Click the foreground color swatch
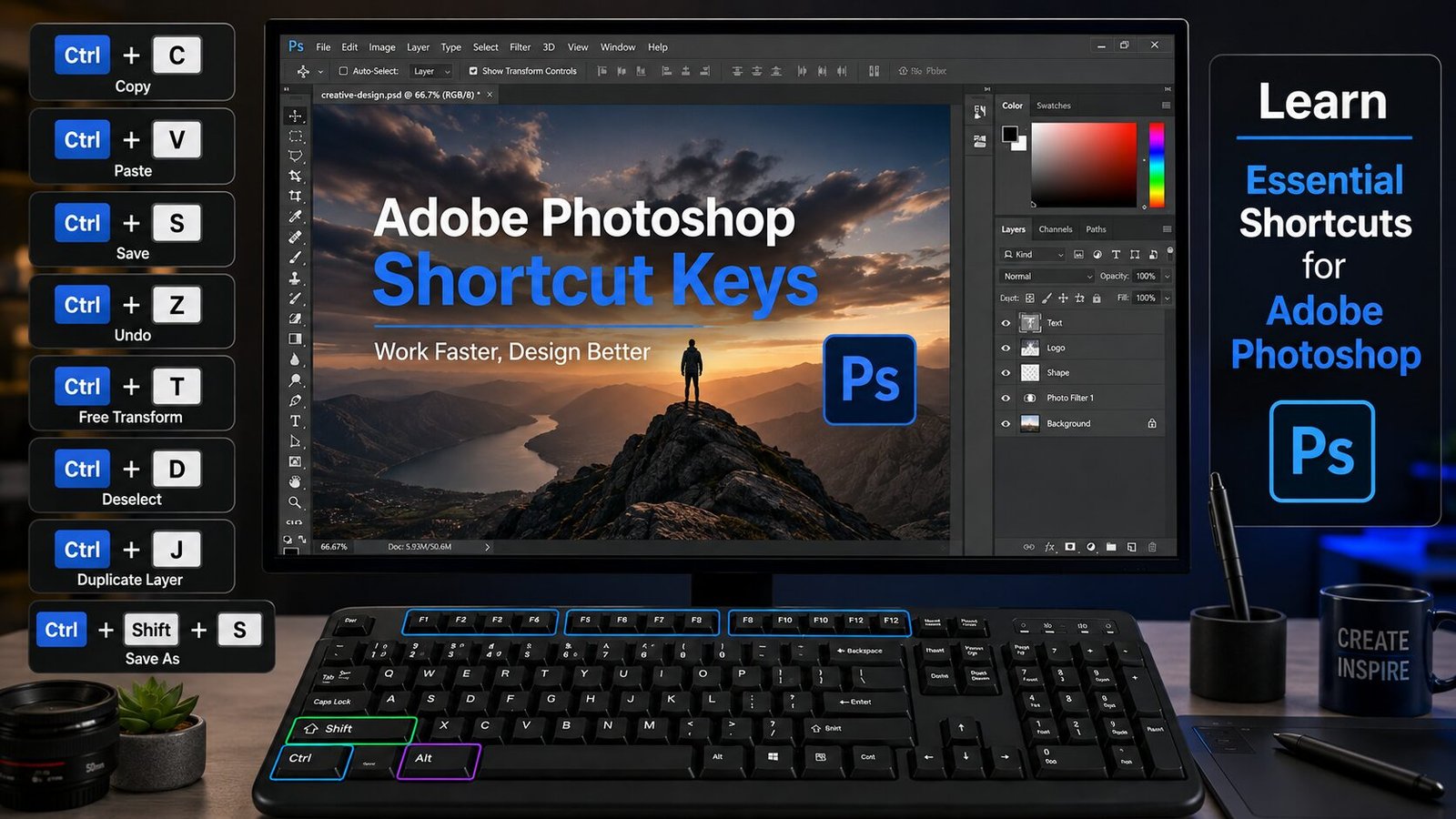 click(x=1010, y=135)
